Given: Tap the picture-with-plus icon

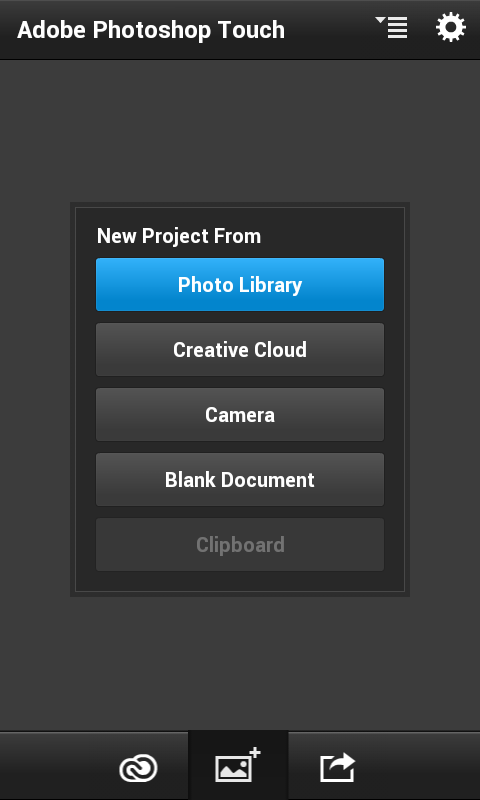Looking at the screenshot, I should [x=238, y=765].
